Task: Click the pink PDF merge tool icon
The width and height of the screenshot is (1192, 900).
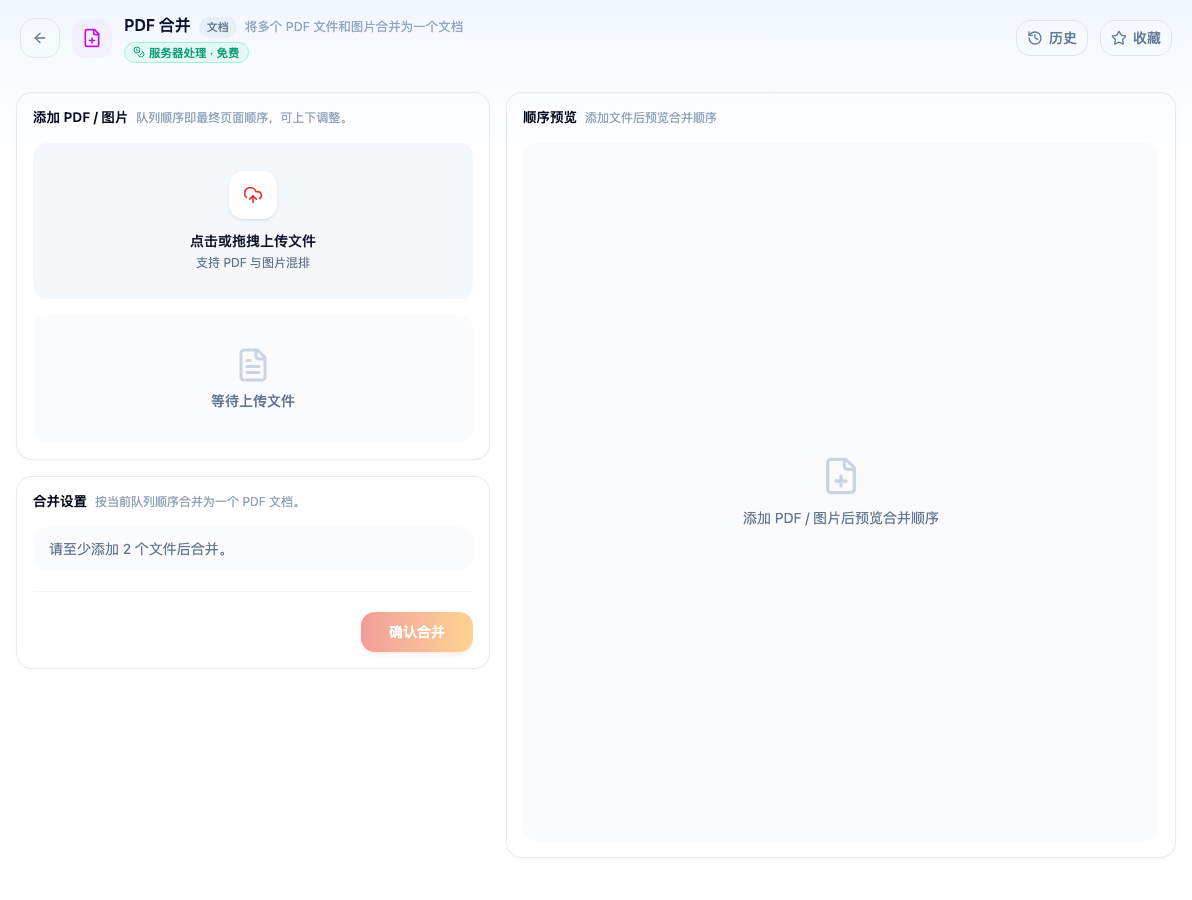Action: [x=92, y=38]
